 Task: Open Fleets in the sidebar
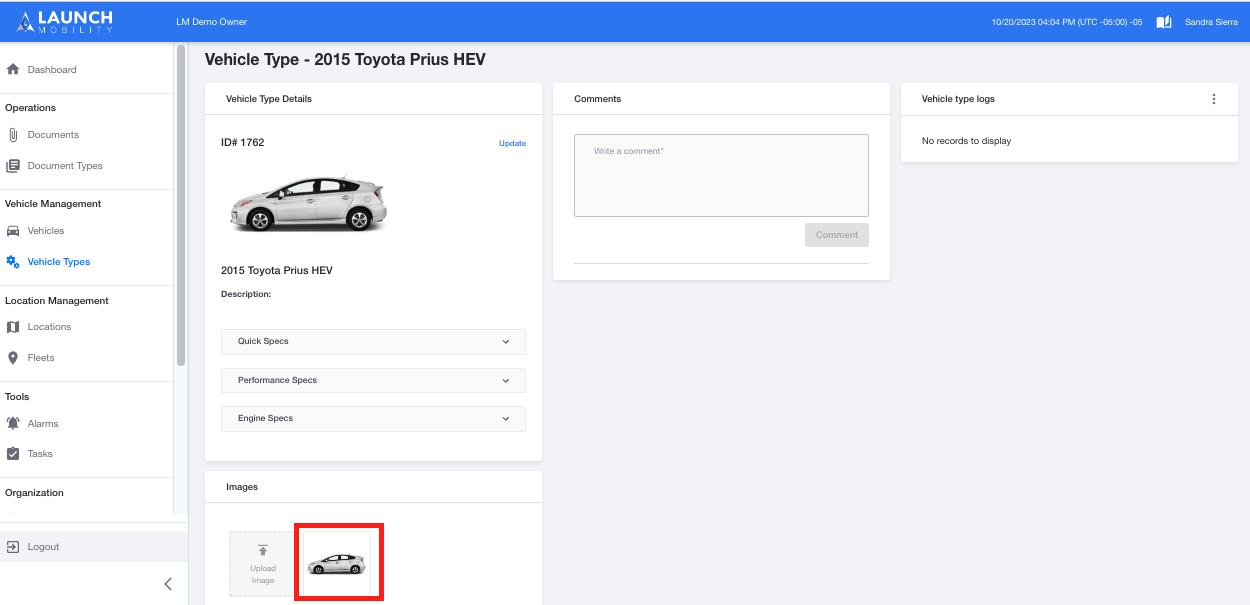[x=41, y=358]
